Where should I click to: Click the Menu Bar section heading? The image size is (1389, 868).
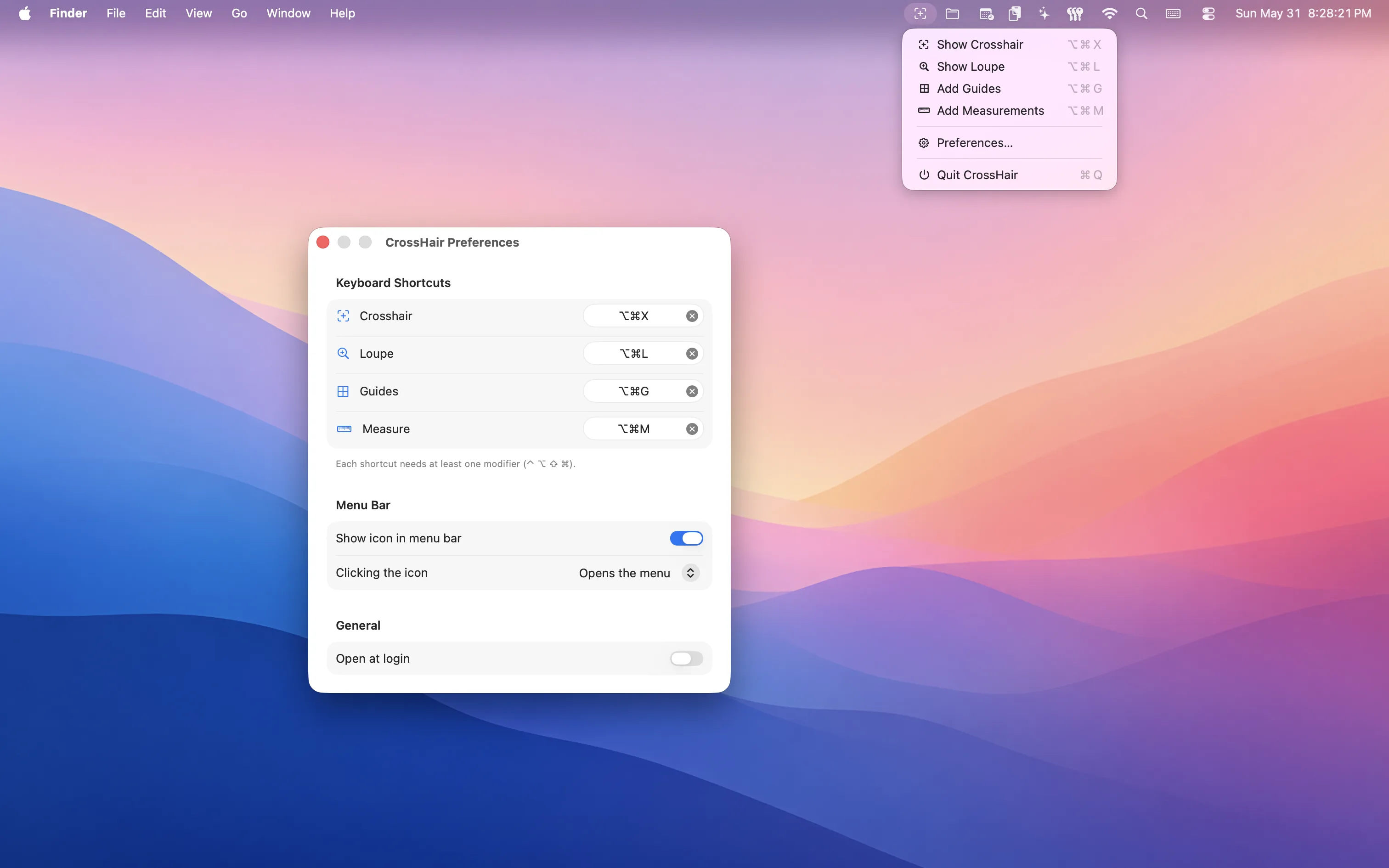coord(363,505)
